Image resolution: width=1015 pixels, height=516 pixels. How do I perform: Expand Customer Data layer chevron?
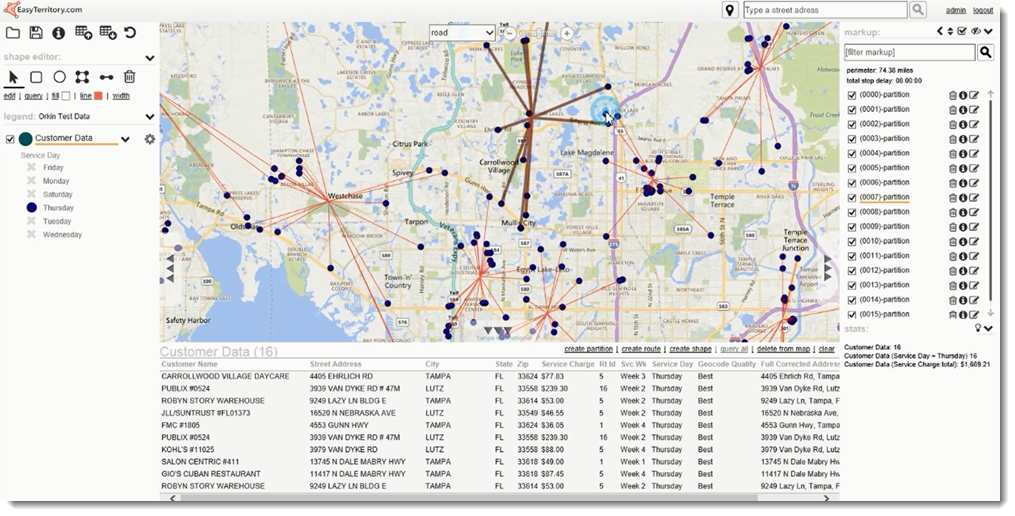[x=126, y=139]
